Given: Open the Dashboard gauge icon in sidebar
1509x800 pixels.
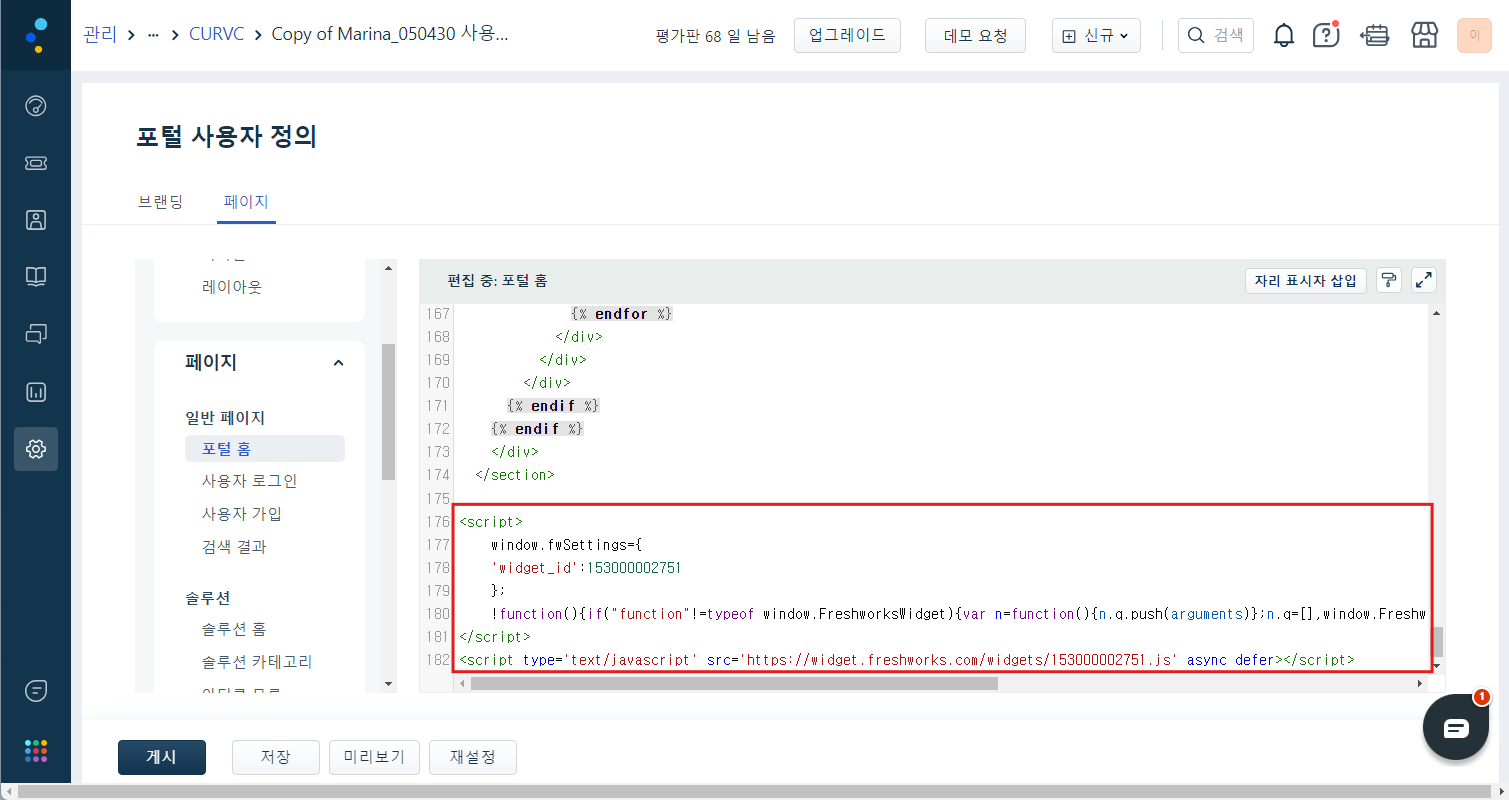Looking at the screenshot, I should 35,106.
